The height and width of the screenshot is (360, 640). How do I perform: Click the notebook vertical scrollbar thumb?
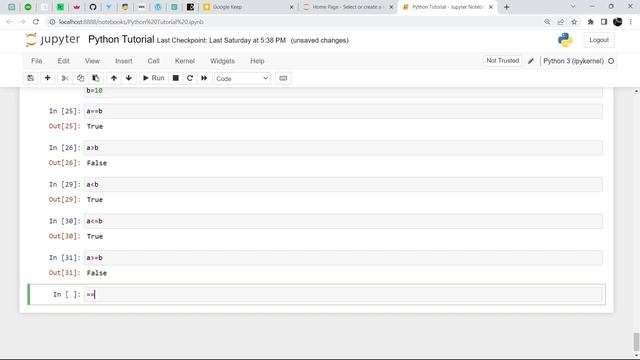636,342
